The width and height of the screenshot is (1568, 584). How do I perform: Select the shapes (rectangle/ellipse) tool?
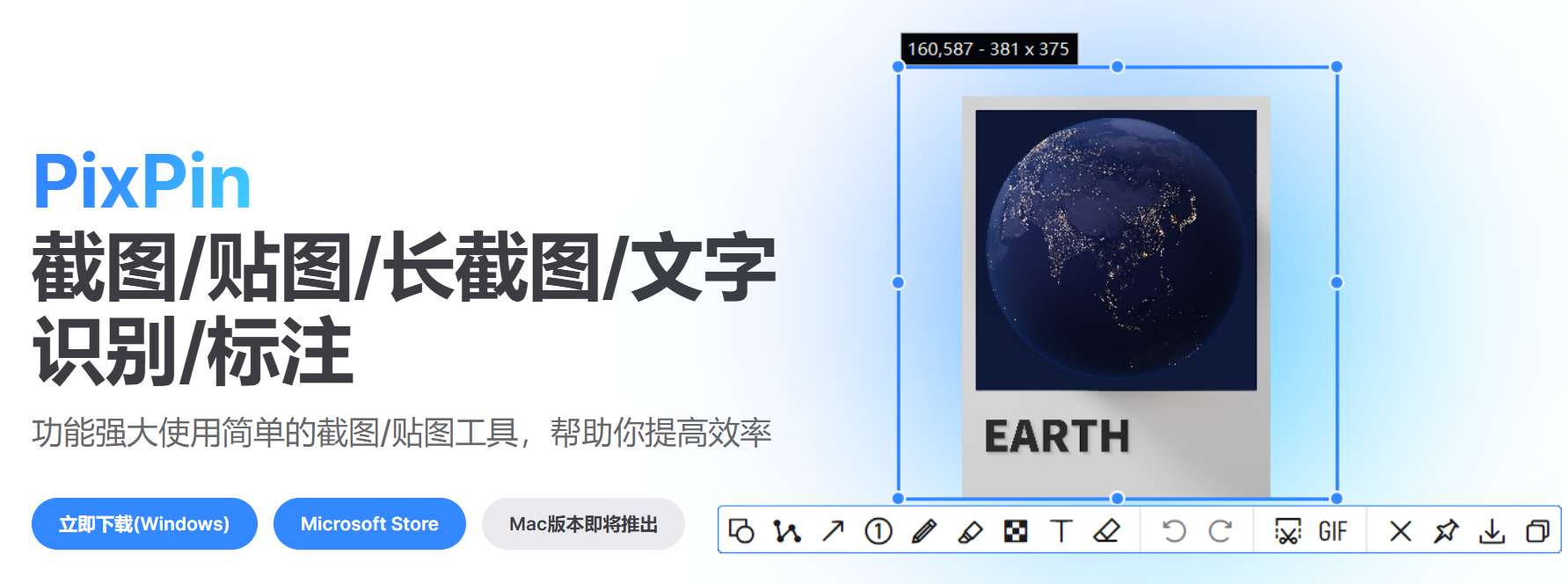tap(741, 530)
